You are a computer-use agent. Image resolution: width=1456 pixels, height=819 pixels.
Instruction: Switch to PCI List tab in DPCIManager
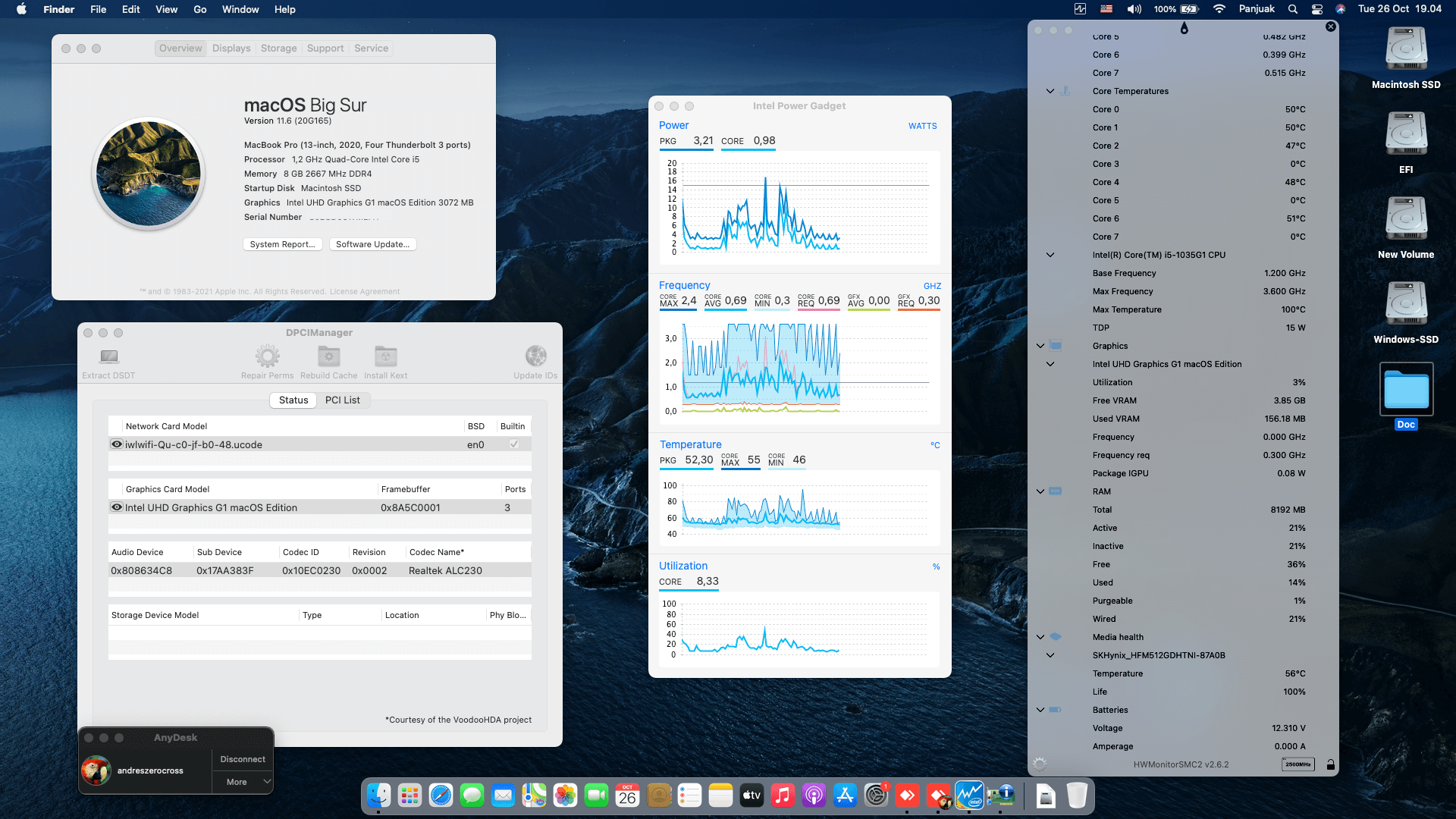coord(343,400)
